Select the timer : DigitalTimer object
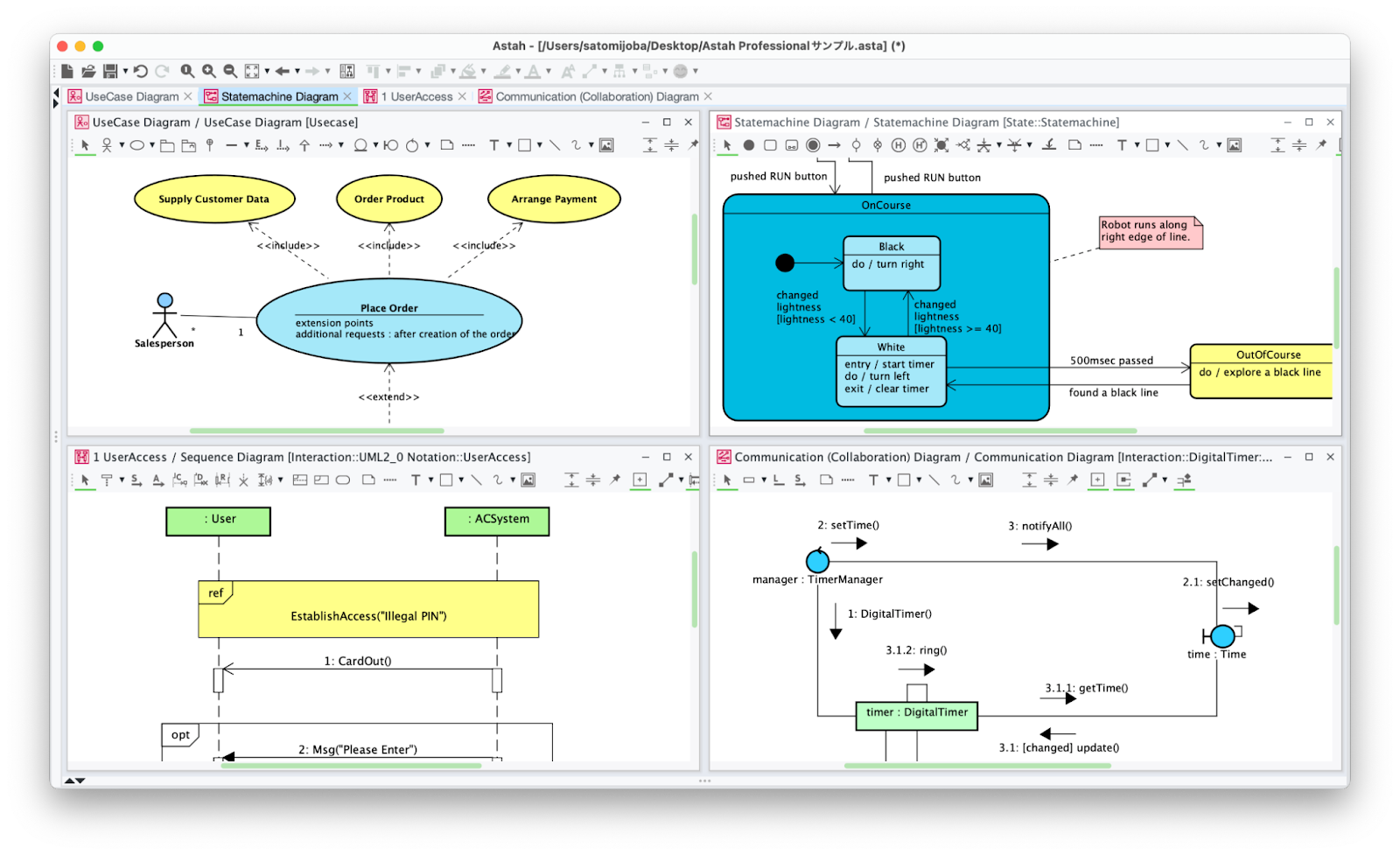Screen dimensions: 1400x855 point(916,715)
